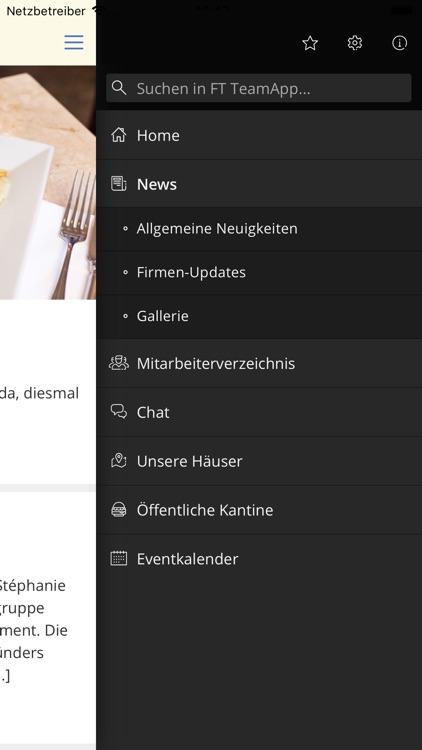Open Unsere Häuser menu entry
Viewport: 422px width, 750px height.
point(259,461)
